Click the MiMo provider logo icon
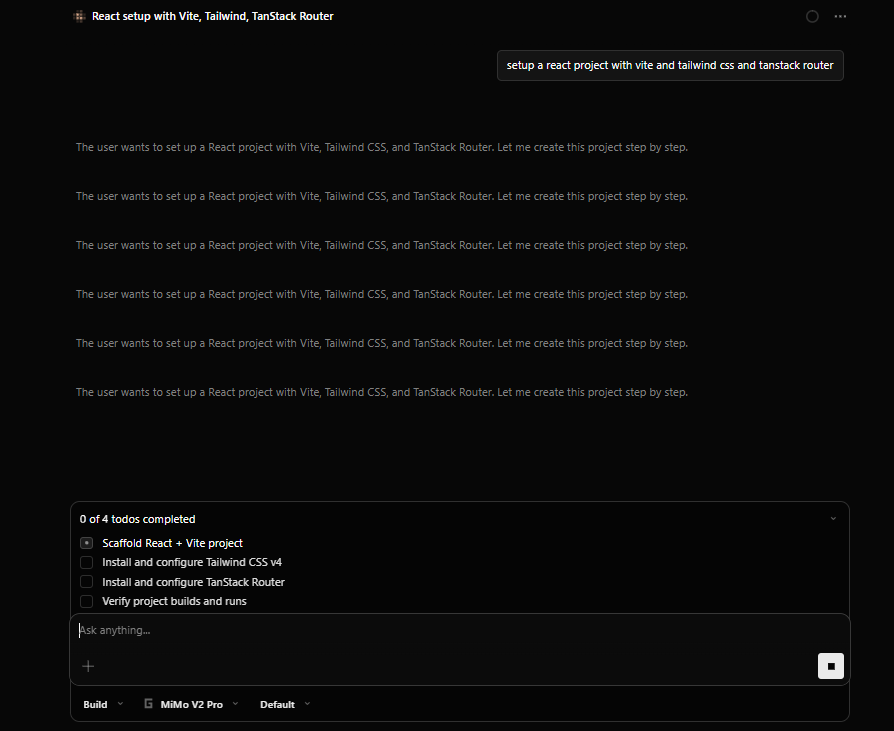Image resolution: width=894 pixels, height=731 pixels. [148, 704]
